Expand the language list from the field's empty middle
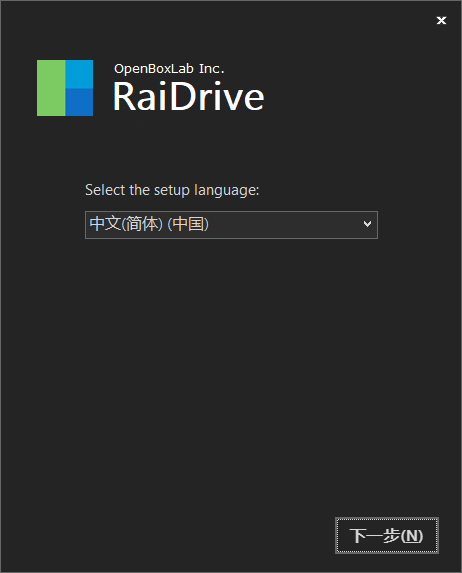This screenshot has width=462, height=573. point(285,225)
